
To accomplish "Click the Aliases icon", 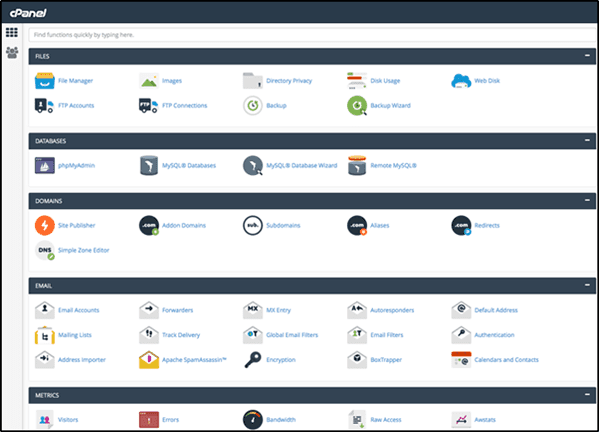I will click(x=357, y=225).
